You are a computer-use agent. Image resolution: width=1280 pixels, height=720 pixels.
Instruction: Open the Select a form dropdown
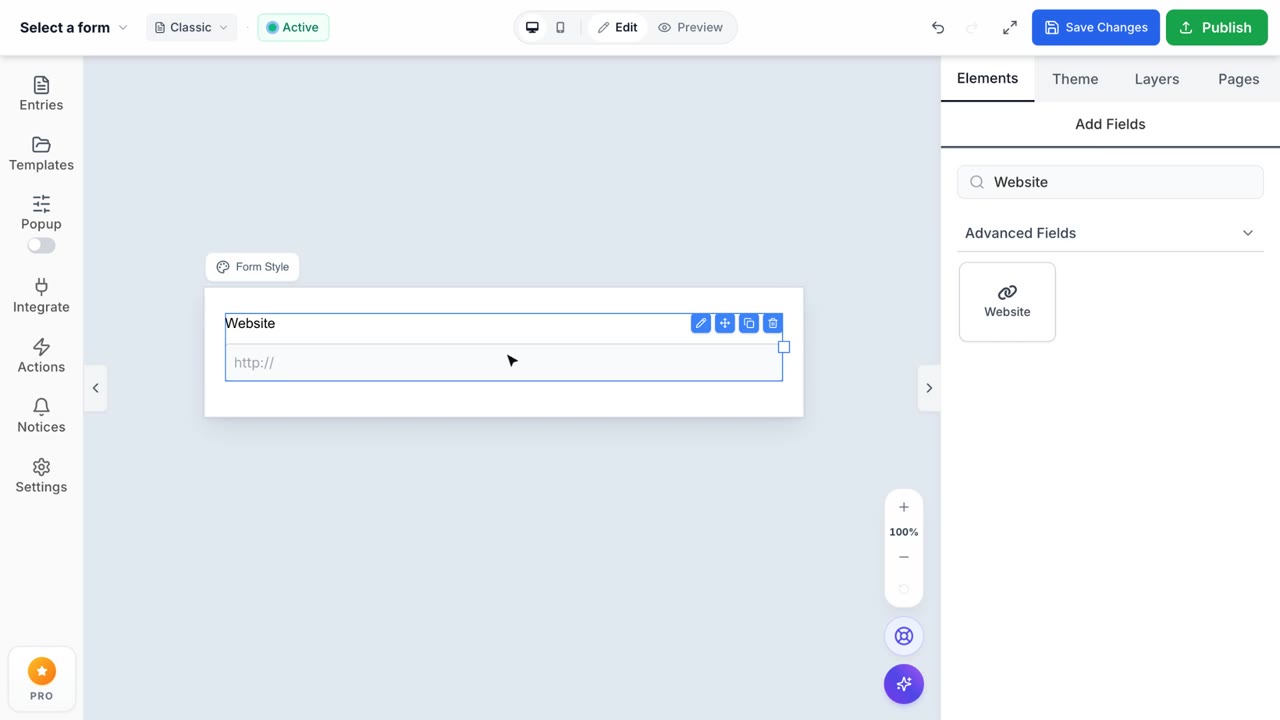[74, 28]
